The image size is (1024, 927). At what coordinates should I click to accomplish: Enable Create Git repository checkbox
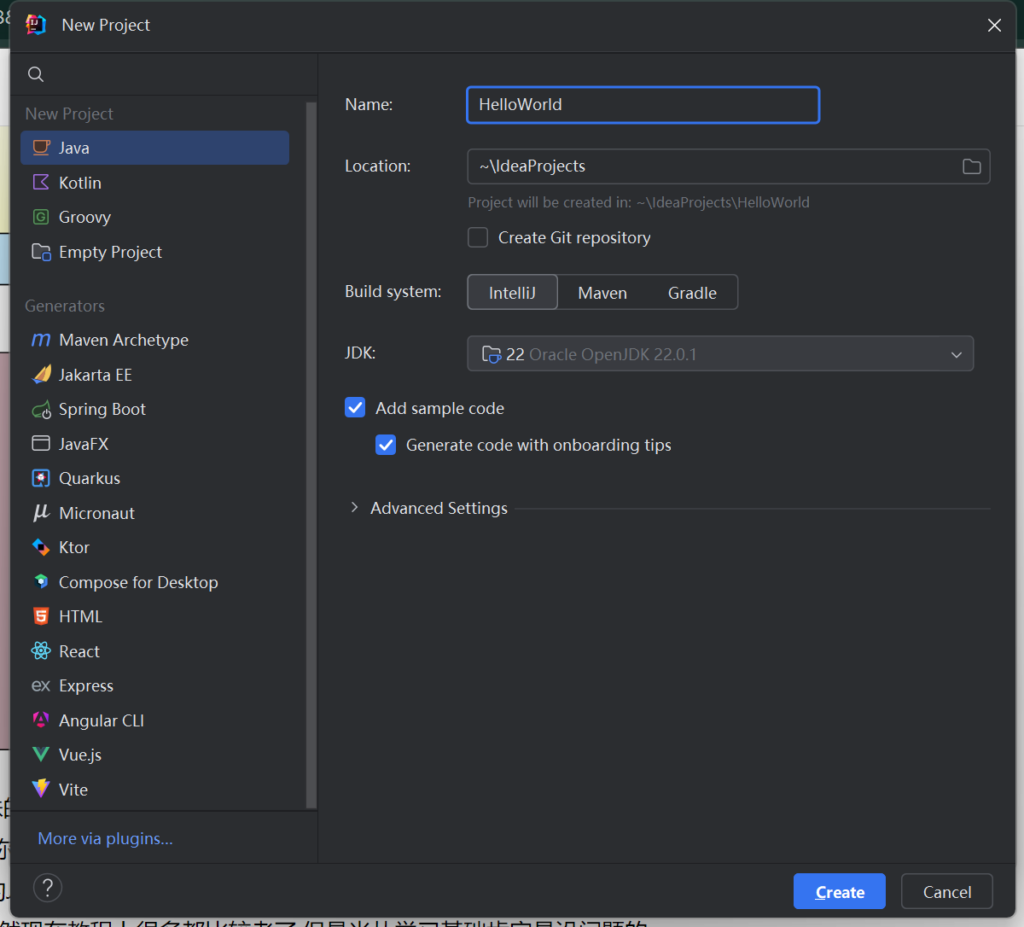point(478,237)
